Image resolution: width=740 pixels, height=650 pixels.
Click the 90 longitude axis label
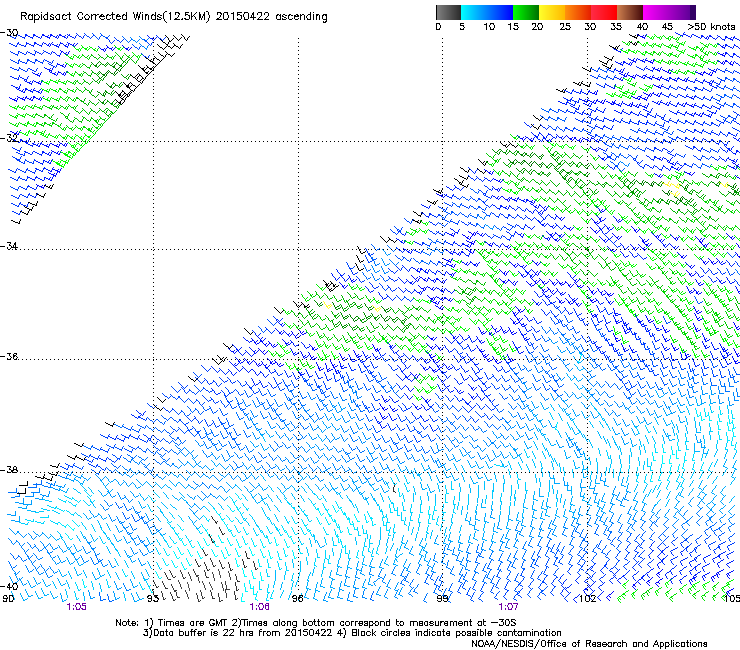(8, 599)
